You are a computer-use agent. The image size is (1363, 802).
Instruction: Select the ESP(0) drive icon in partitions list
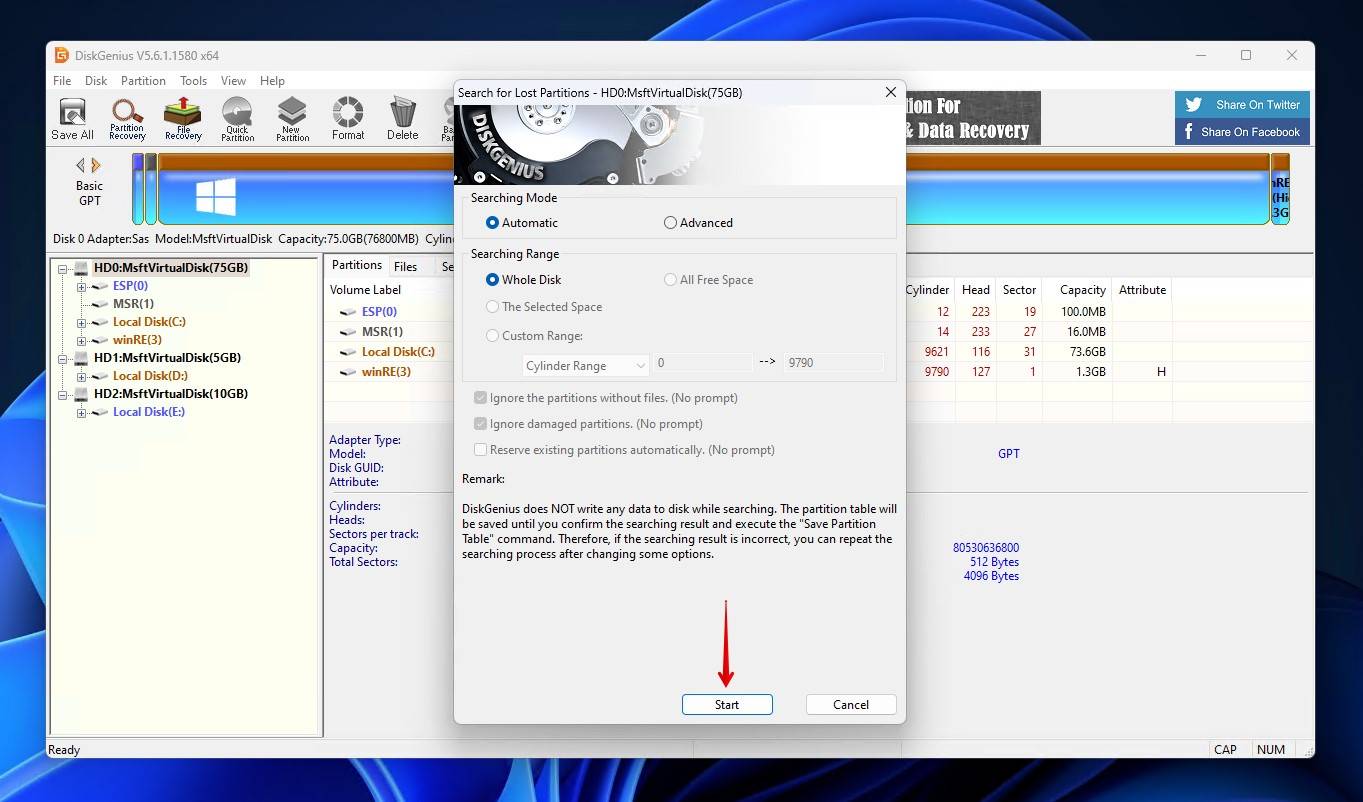(x=347, y=312)
